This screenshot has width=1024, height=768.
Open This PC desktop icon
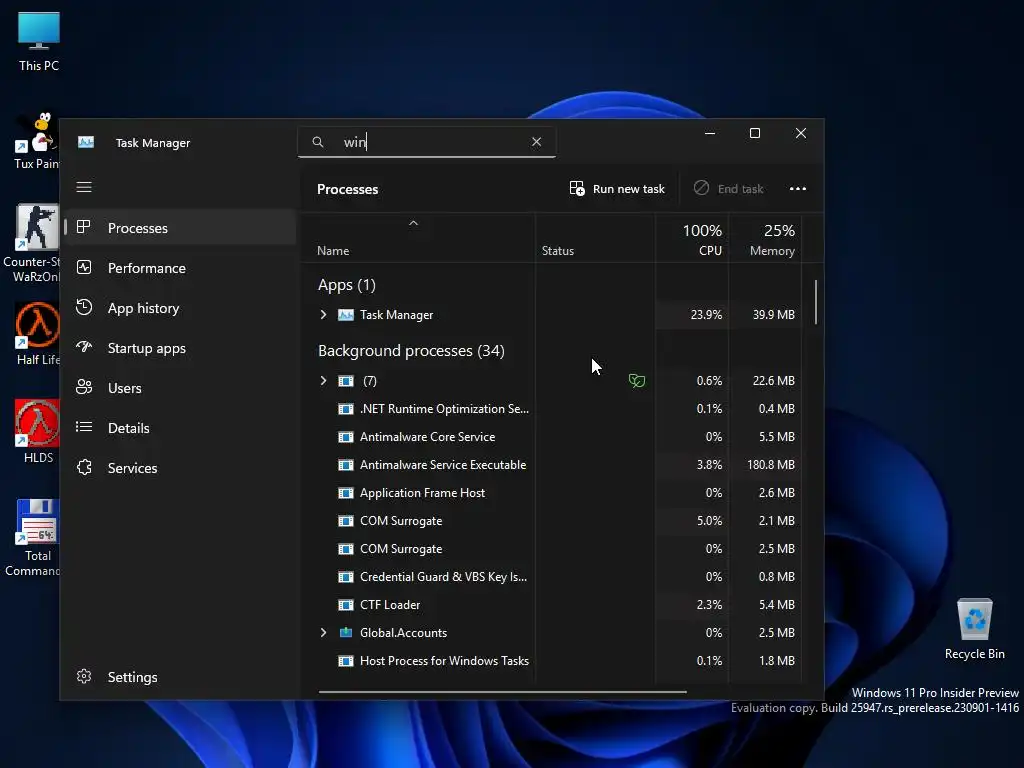39,42
